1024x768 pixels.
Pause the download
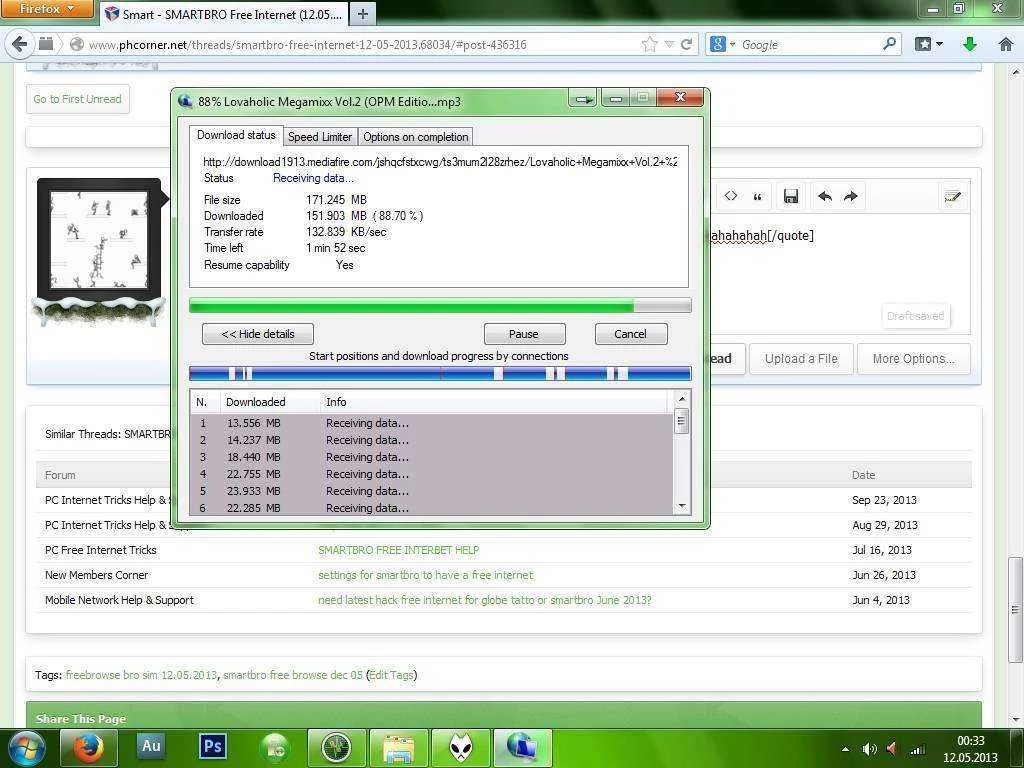[524, 334]
